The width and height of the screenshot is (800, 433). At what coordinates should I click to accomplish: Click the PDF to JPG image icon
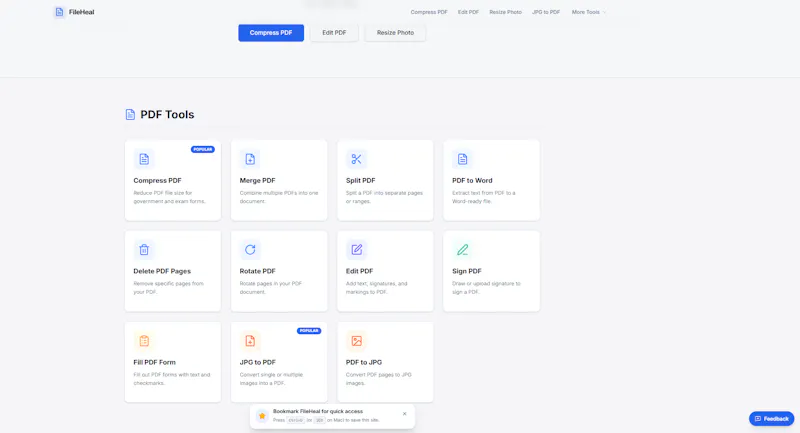point(356,341)
